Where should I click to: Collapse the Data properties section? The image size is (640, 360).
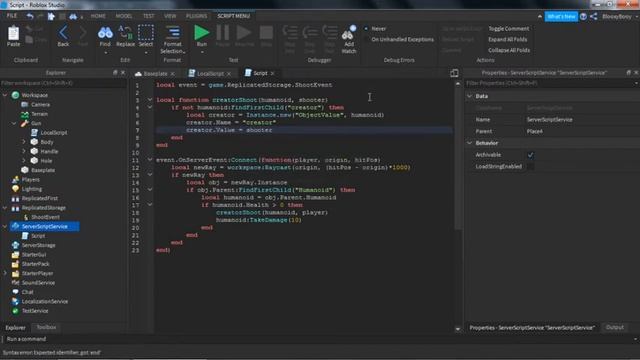(469, 96)
